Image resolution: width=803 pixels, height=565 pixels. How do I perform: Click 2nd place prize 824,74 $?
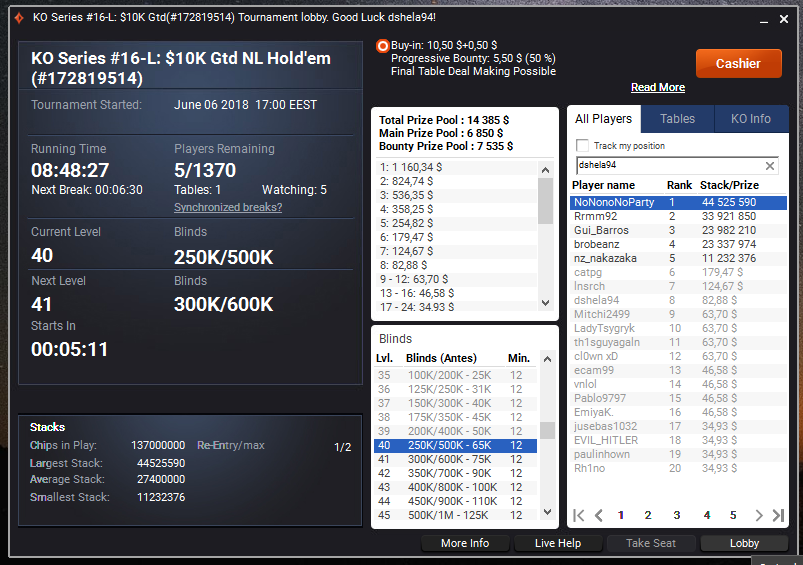(x=406, y=181)
